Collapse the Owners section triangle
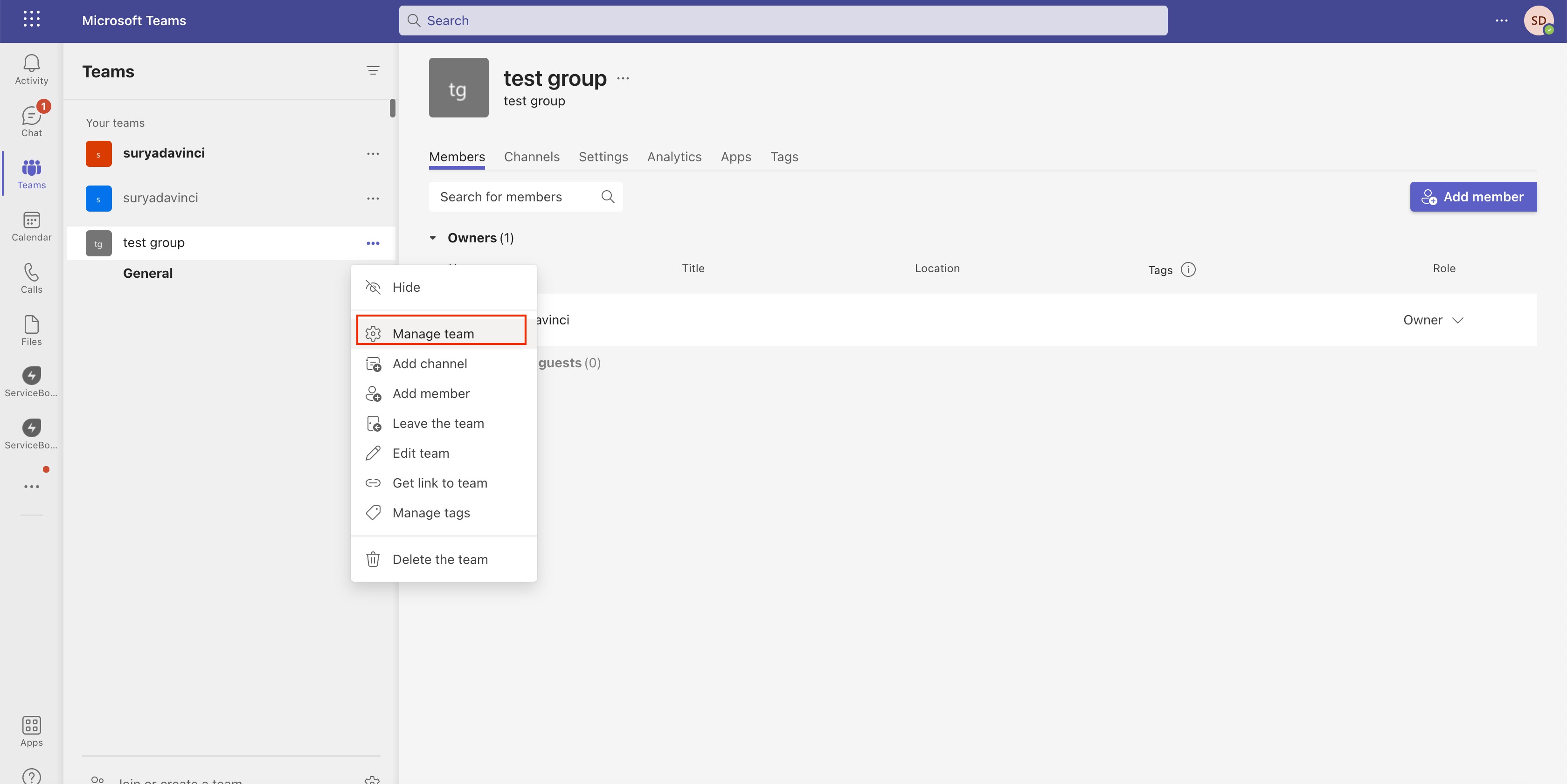The height and width of the screenshot is (784, 1567). click(x=433, y=238)
